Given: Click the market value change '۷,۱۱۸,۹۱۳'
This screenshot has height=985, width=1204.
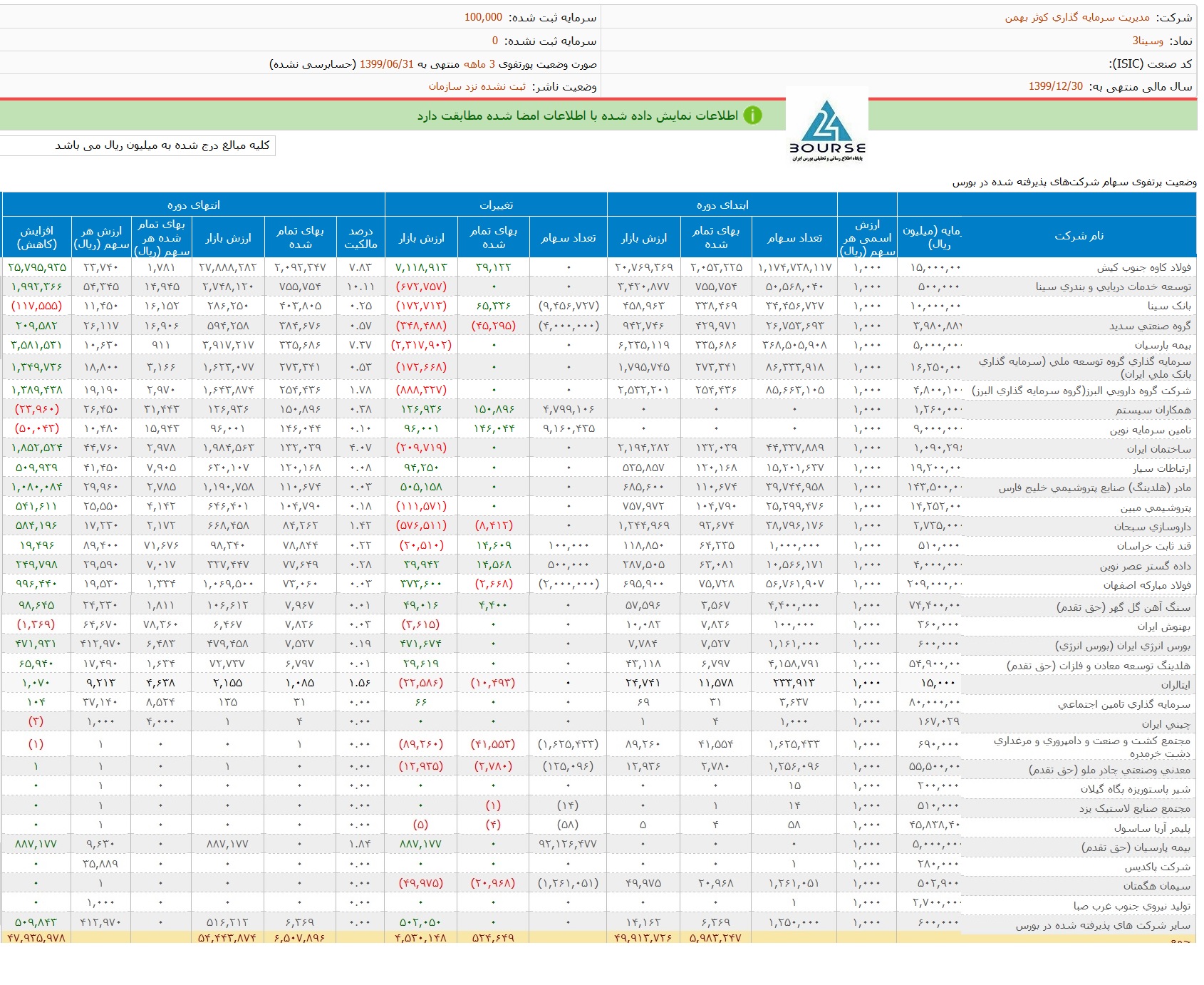Looking at the screenshot, I should [421, 267].
